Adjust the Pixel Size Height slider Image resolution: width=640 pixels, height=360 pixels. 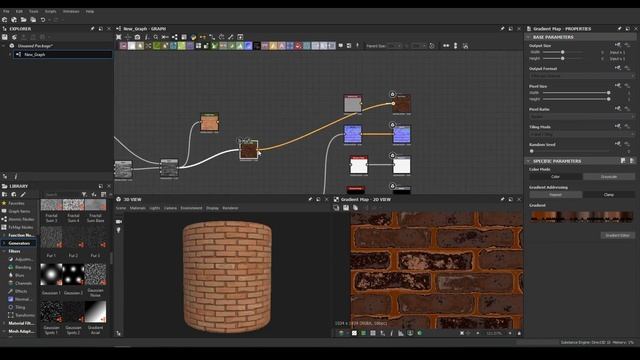pyautogui.click(x=576, y=99)
